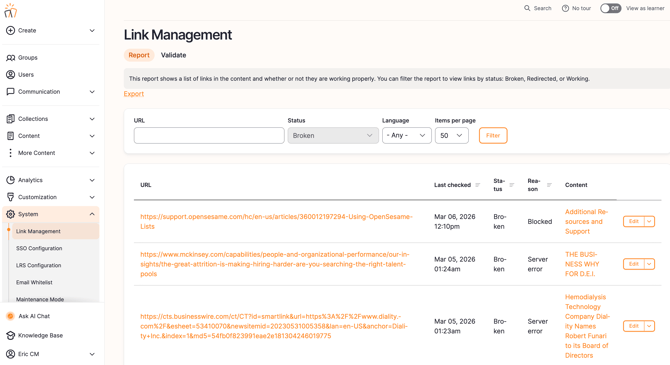The height and width of the screenshot is (365, 670).
Task: Switch to the Validate tab
Action: [x=173, y=55]
